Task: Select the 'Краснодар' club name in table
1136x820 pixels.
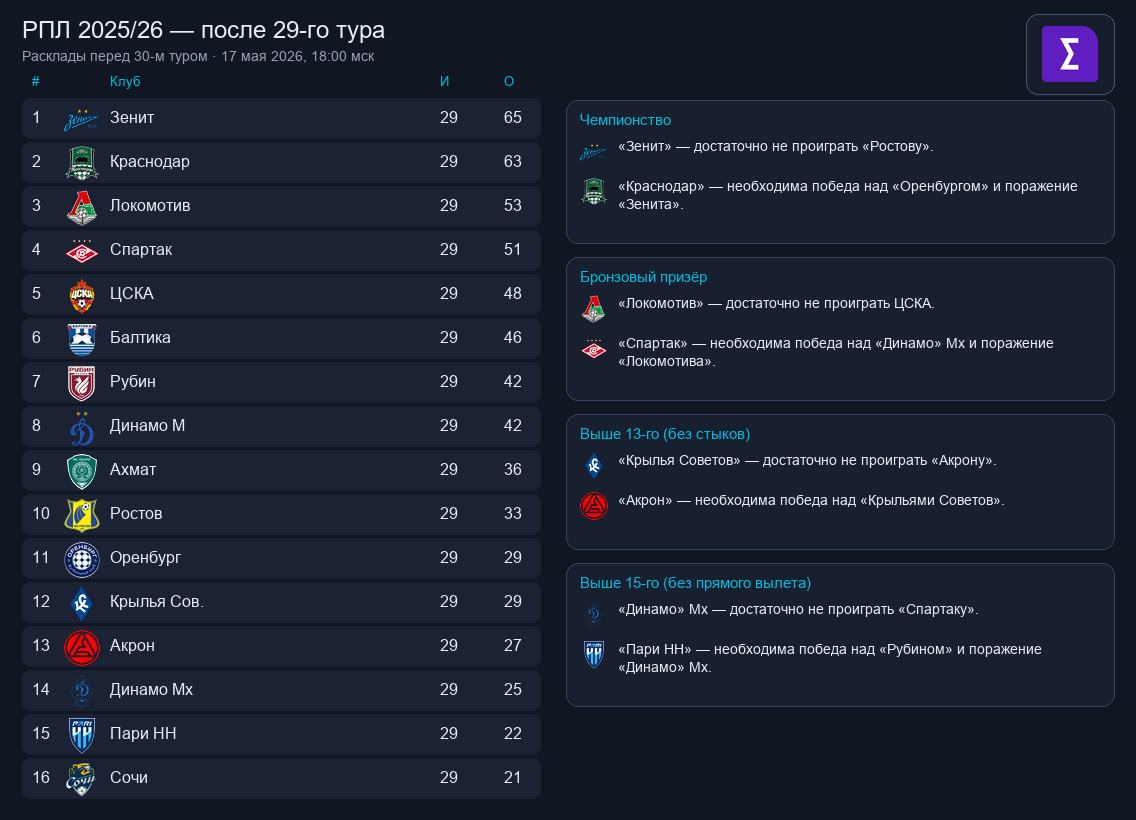Action: click(x=149, y=162)
